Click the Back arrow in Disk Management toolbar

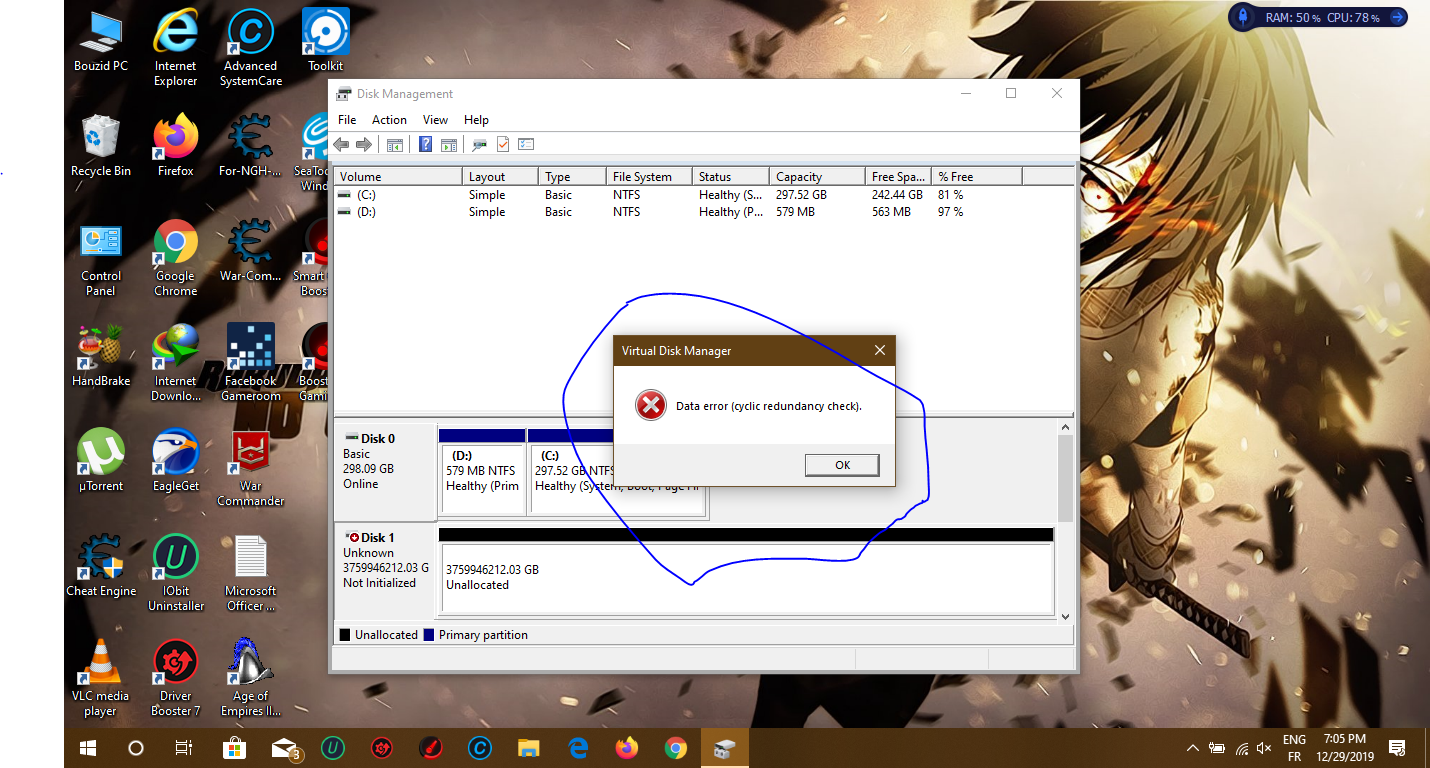pyautogui.click(x=342, y=145)
